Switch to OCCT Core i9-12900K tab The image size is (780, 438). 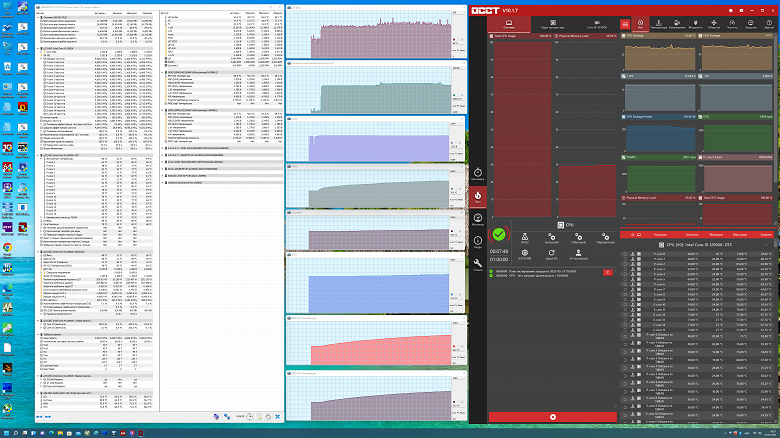(x=596, y=24)
